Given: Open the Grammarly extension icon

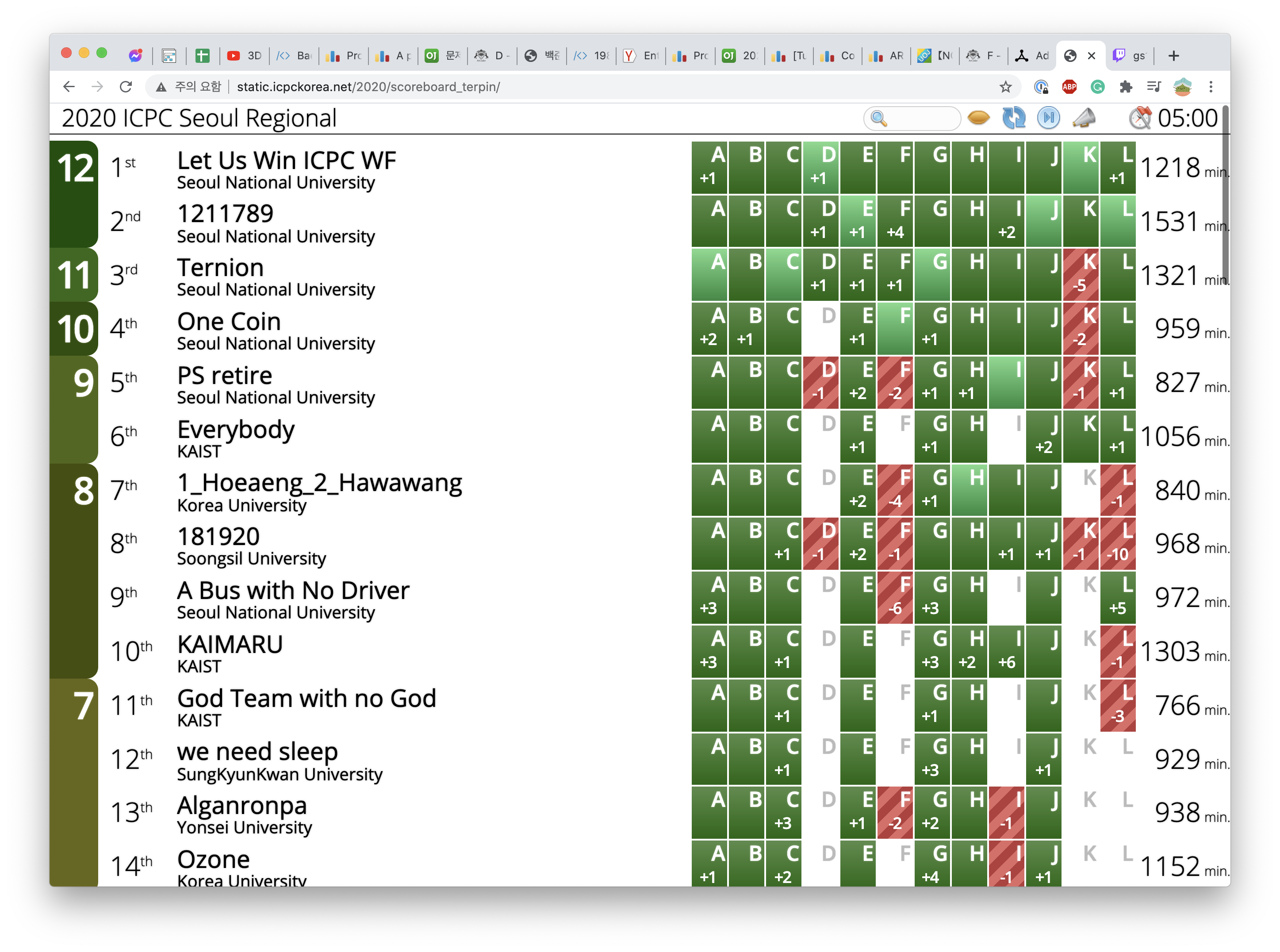Looking at the screenshot, I should pos(1097,87).
